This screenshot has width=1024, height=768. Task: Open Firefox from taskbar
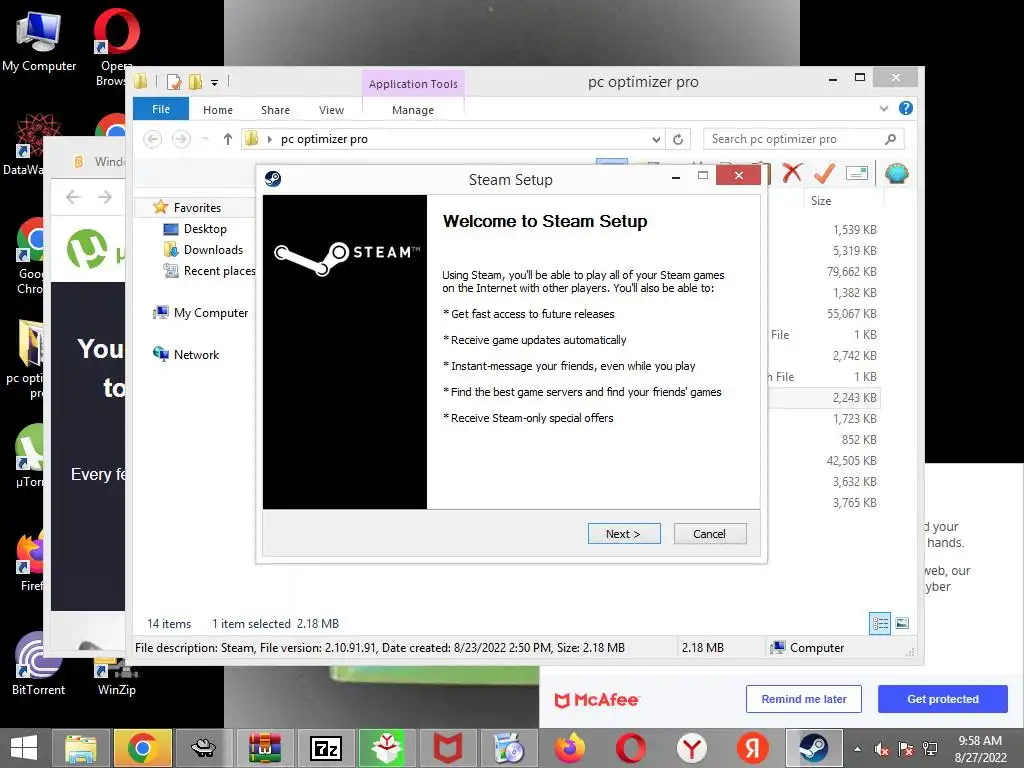pyautogui.click(x=570, y=748)
